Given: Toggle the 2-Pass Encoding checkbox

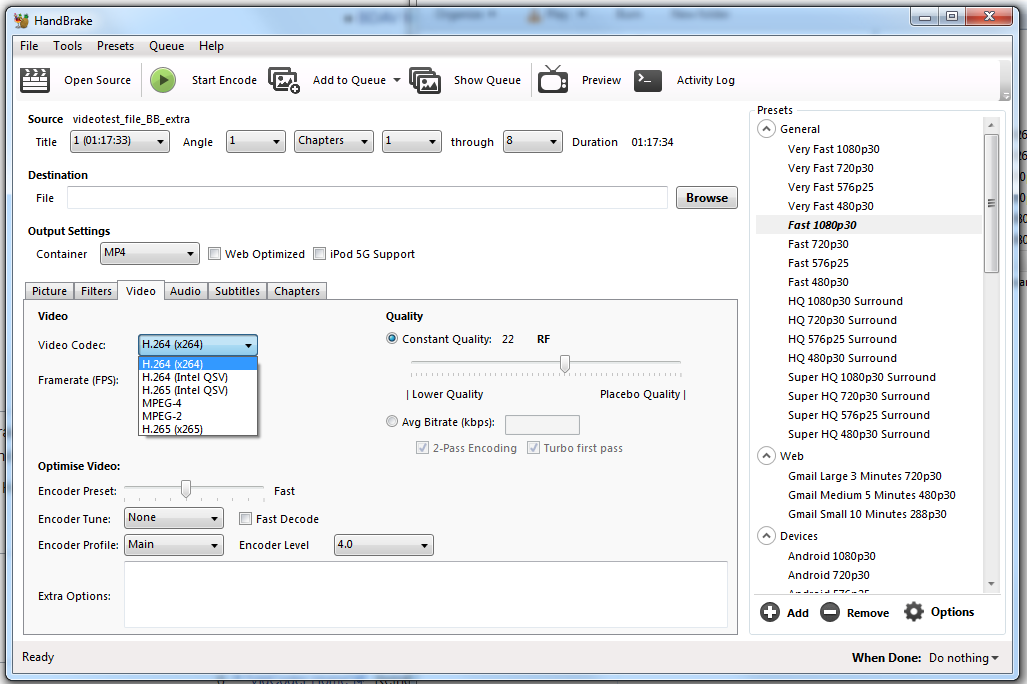Looking at the screenshot, I should pos(422,447).
